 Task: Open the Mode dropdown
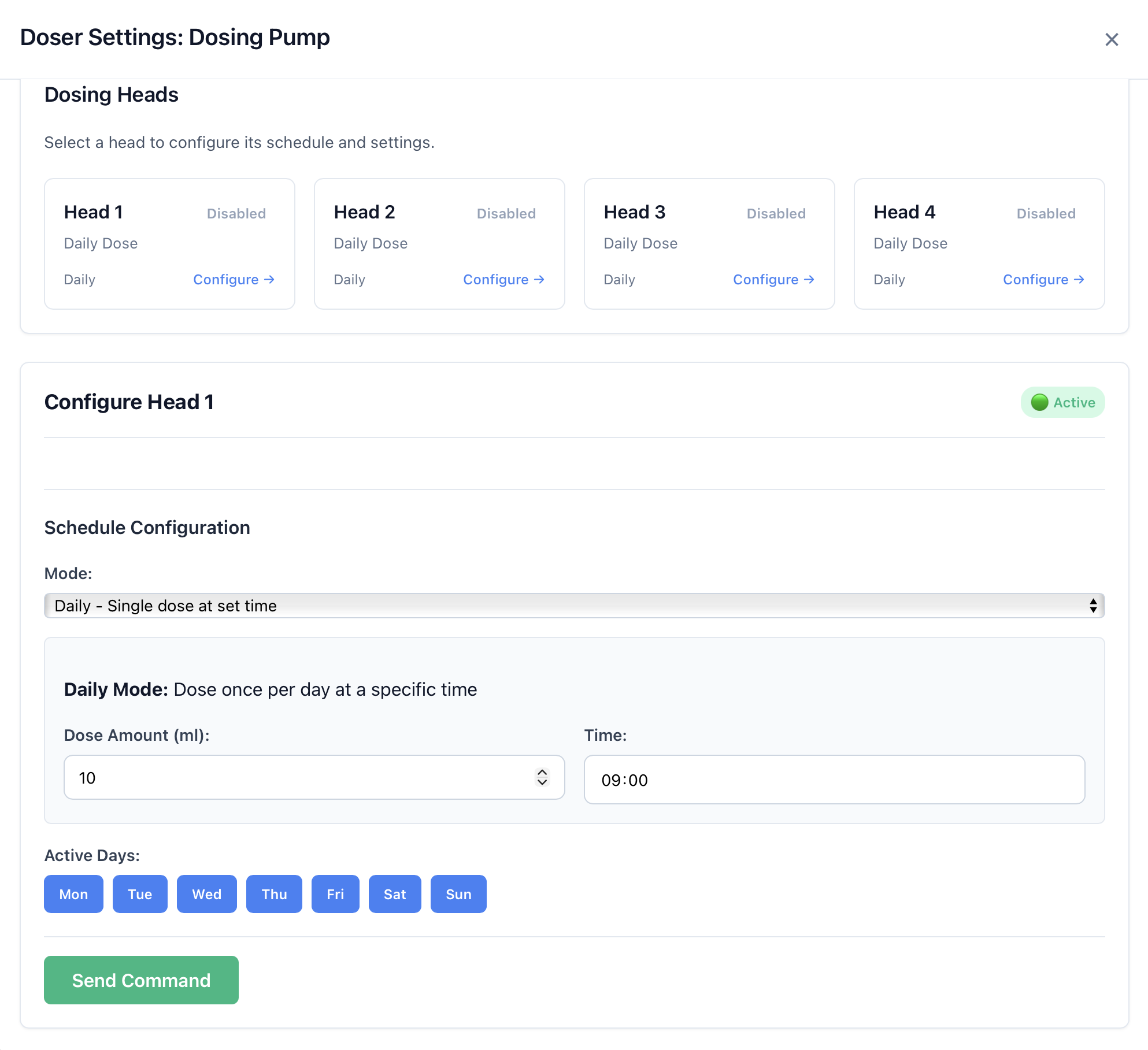coord(574,606)
